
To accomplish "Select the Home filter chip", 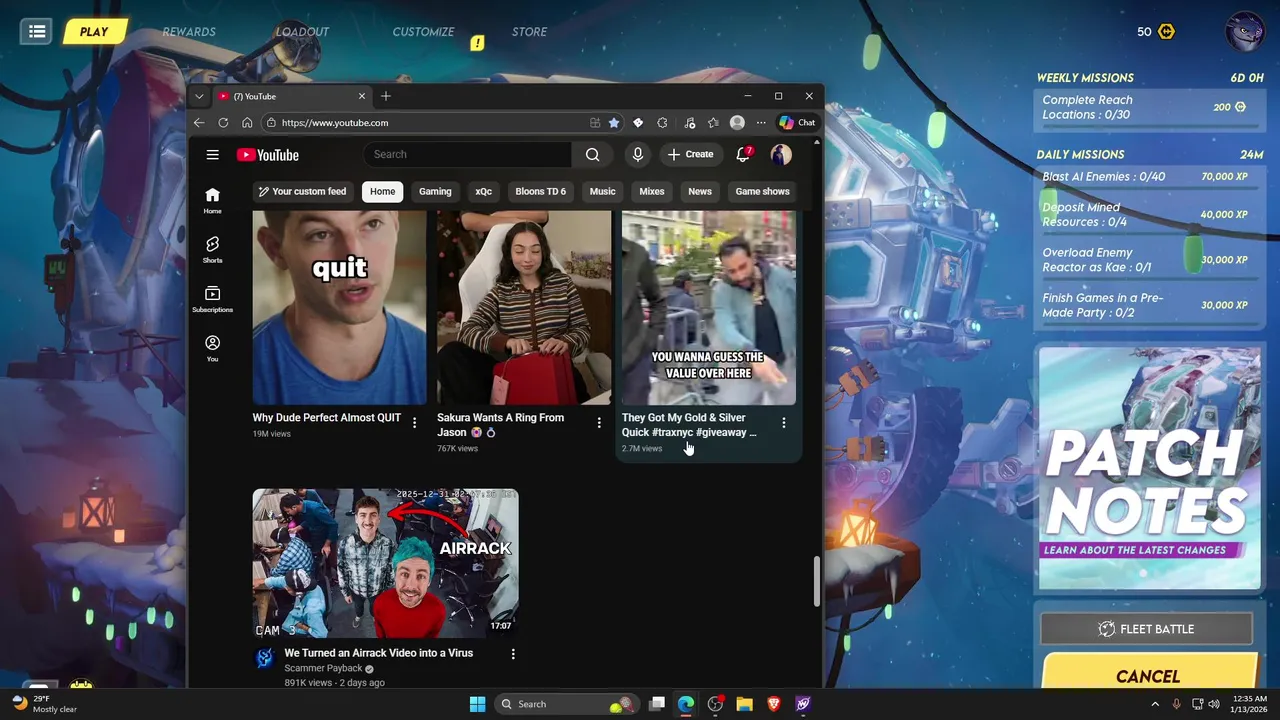I will [382, 191].
